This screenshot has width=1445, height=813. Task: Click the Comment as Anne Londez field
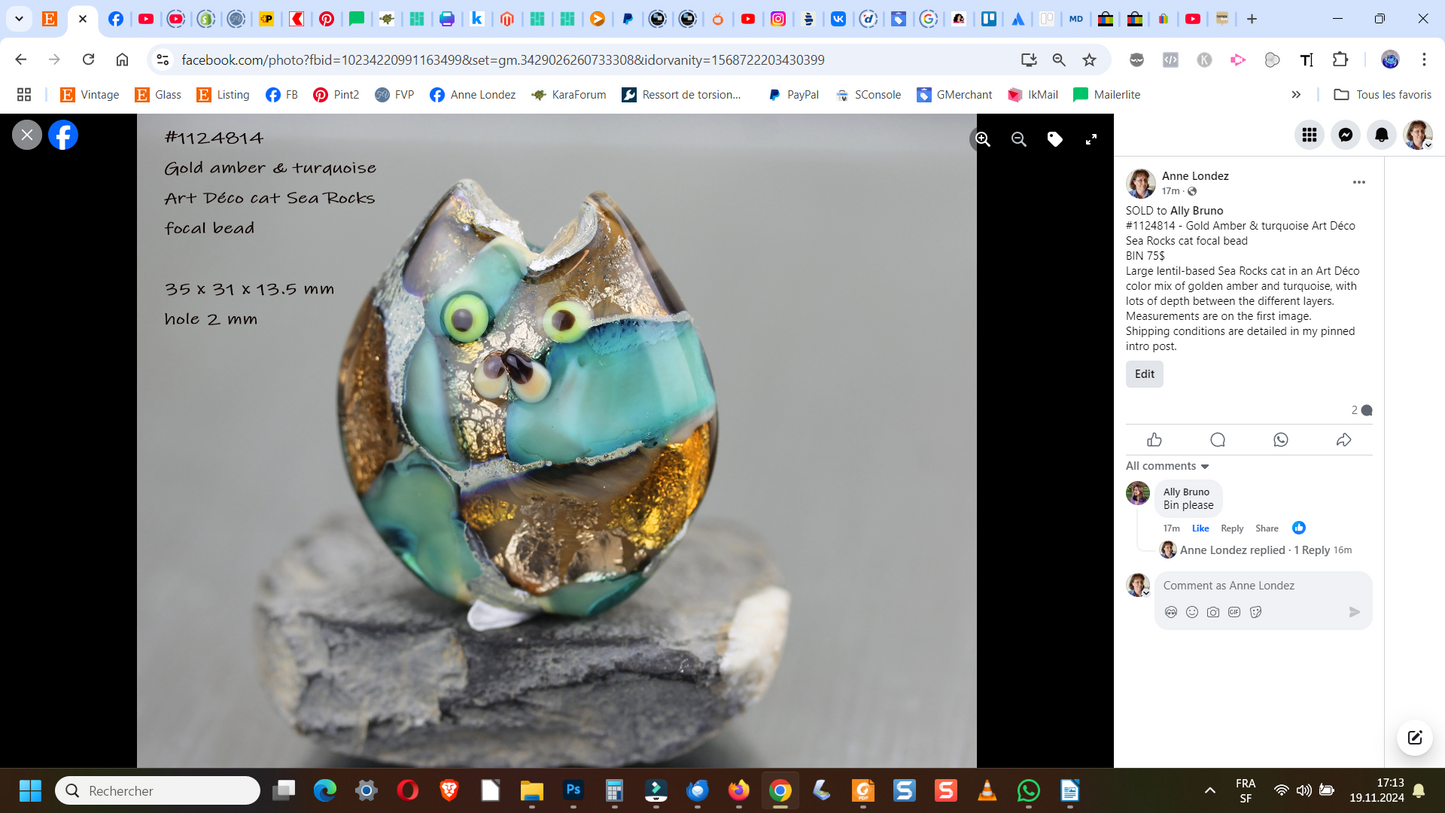tap(1263, 586)
